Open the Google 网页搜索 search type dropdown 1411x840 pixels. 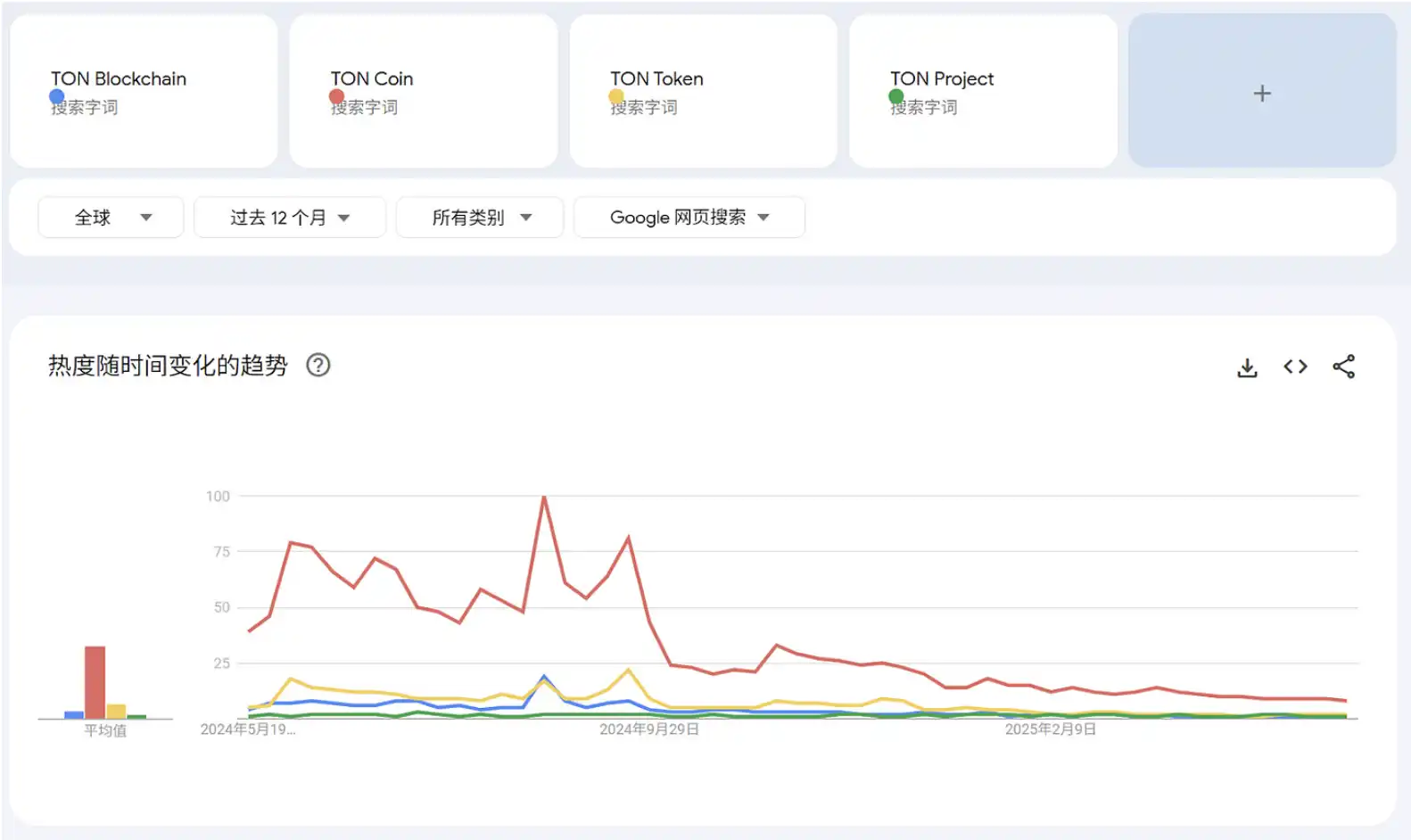point(689,218)
